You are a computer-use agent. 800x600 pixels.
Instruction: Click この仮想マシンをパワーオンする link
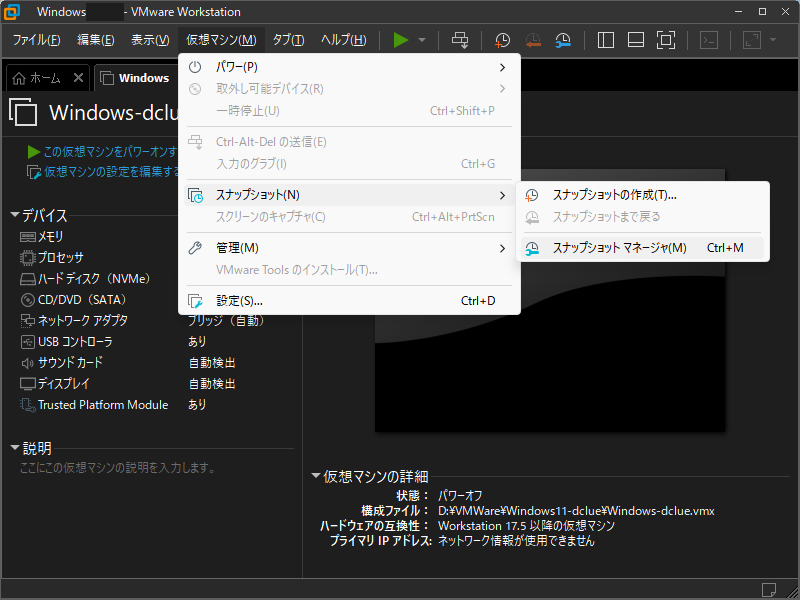(x=110, y=152)
